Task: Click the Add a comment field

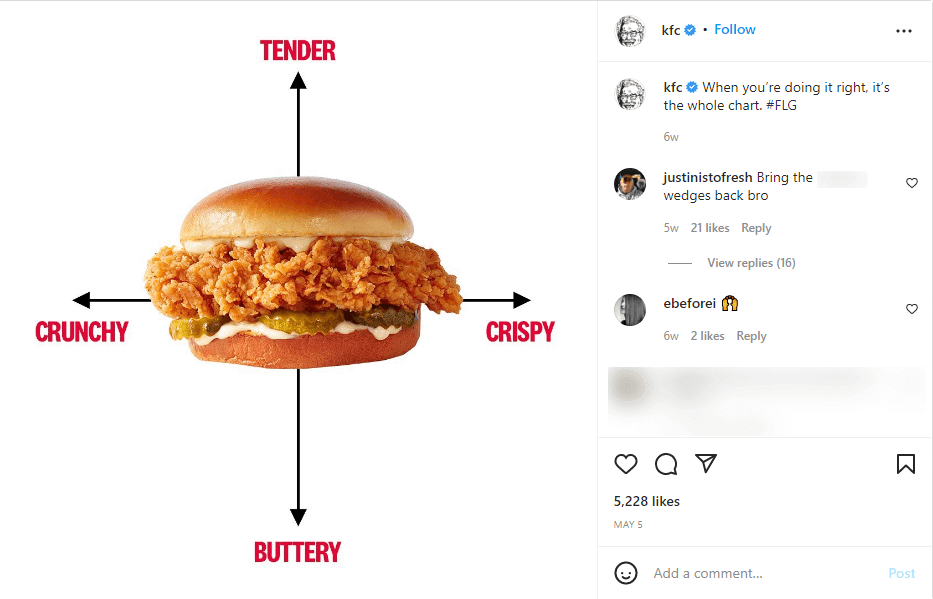Action: (x=765, y=573)
